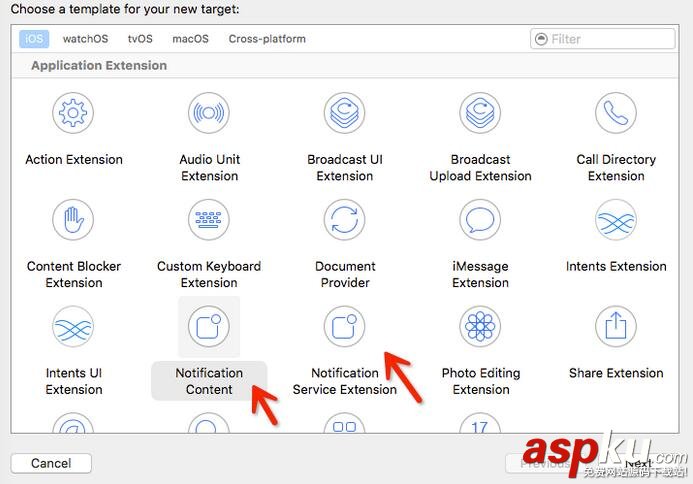Switch to the iOS platform tab
This screenshot has width=693, height=484.
[x=34, y=39]
